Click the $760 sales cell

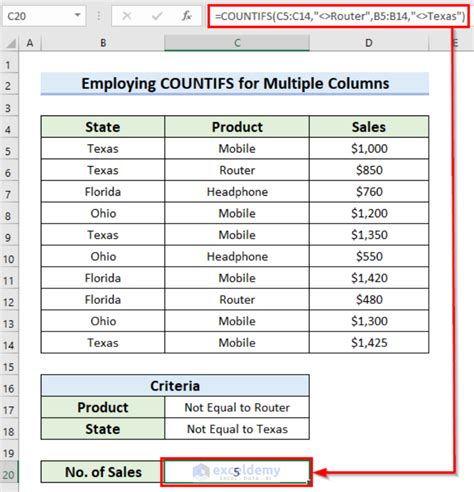pyautogui.click(x=369, y=192)
